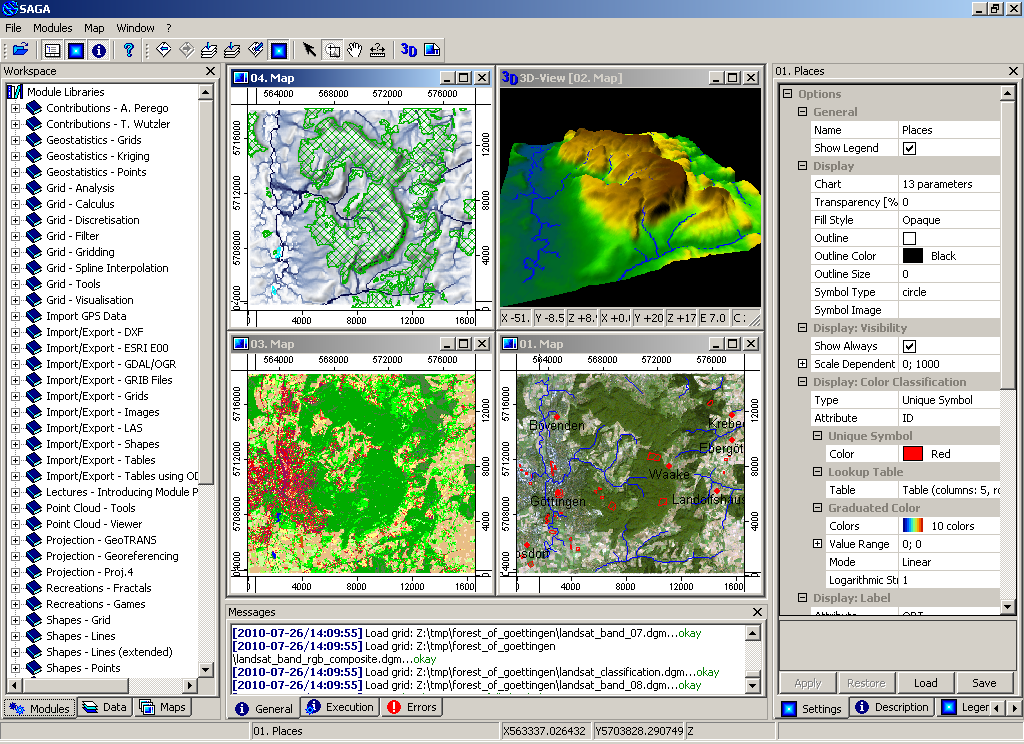The width and height of the screenshot is (1024, 744).
Task: Select the Zoom magnifier tool
Action: click(332, 50)
